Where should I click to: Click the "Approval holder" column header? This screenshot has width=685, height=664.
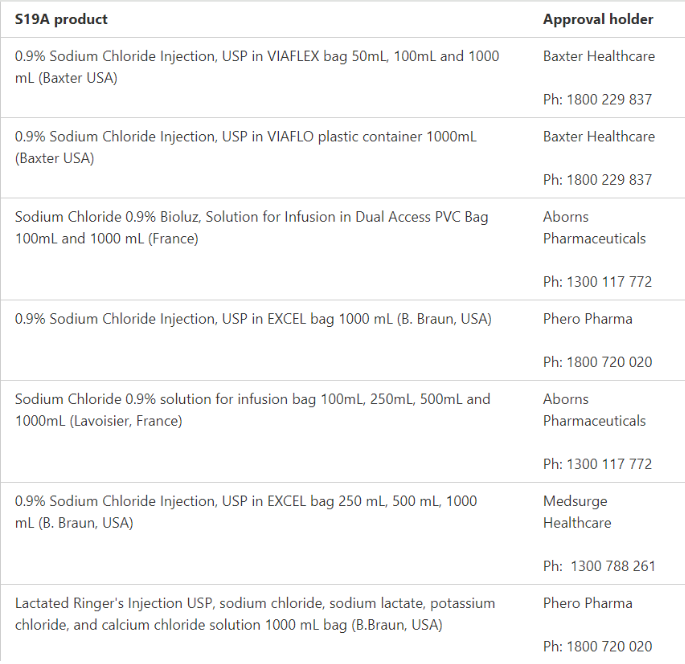pyautogui.click(x=598, y=19)
